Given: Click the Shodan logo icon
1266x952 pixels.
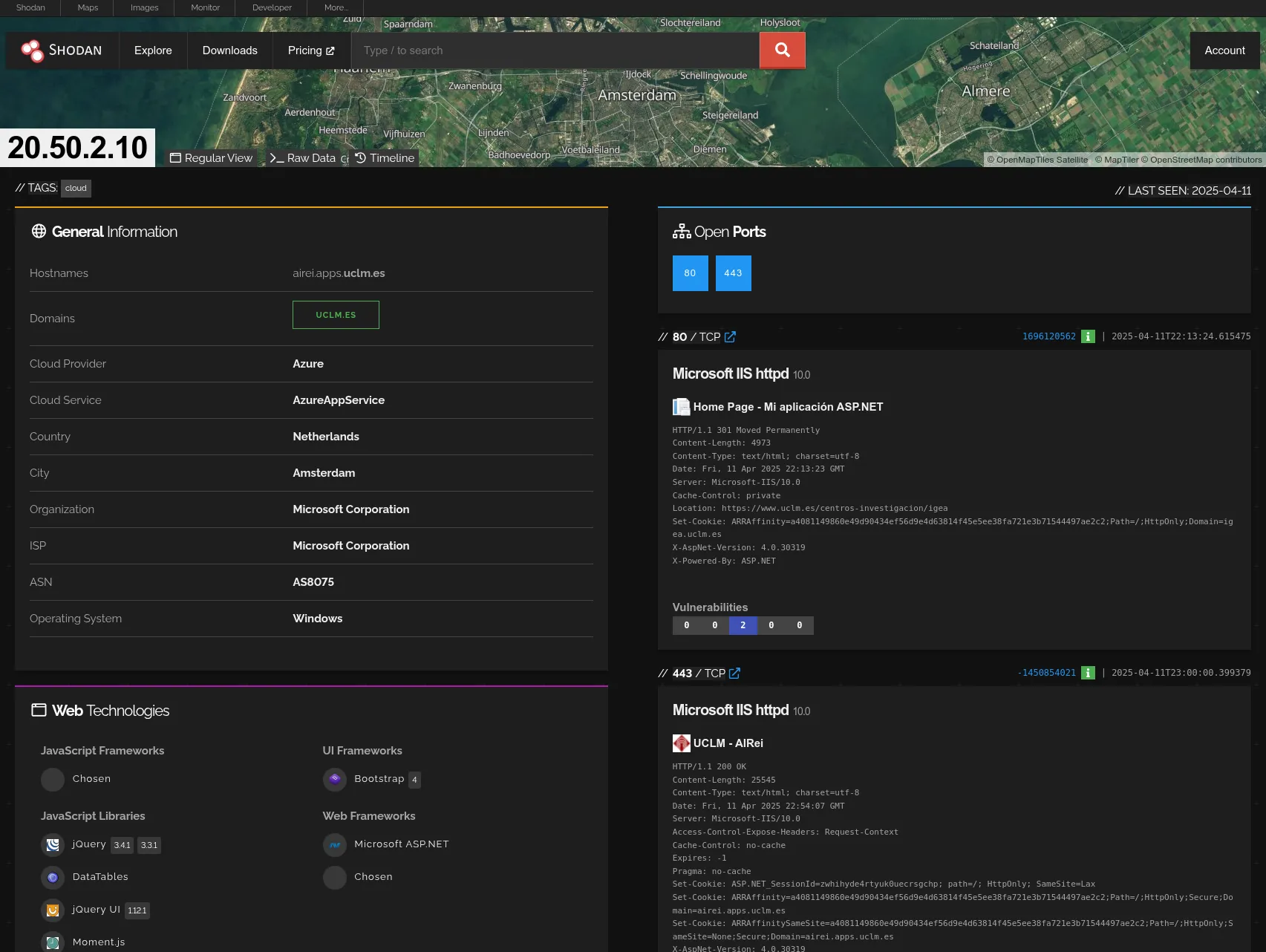Looking at the screenshot, I should [x=32, y=50].
